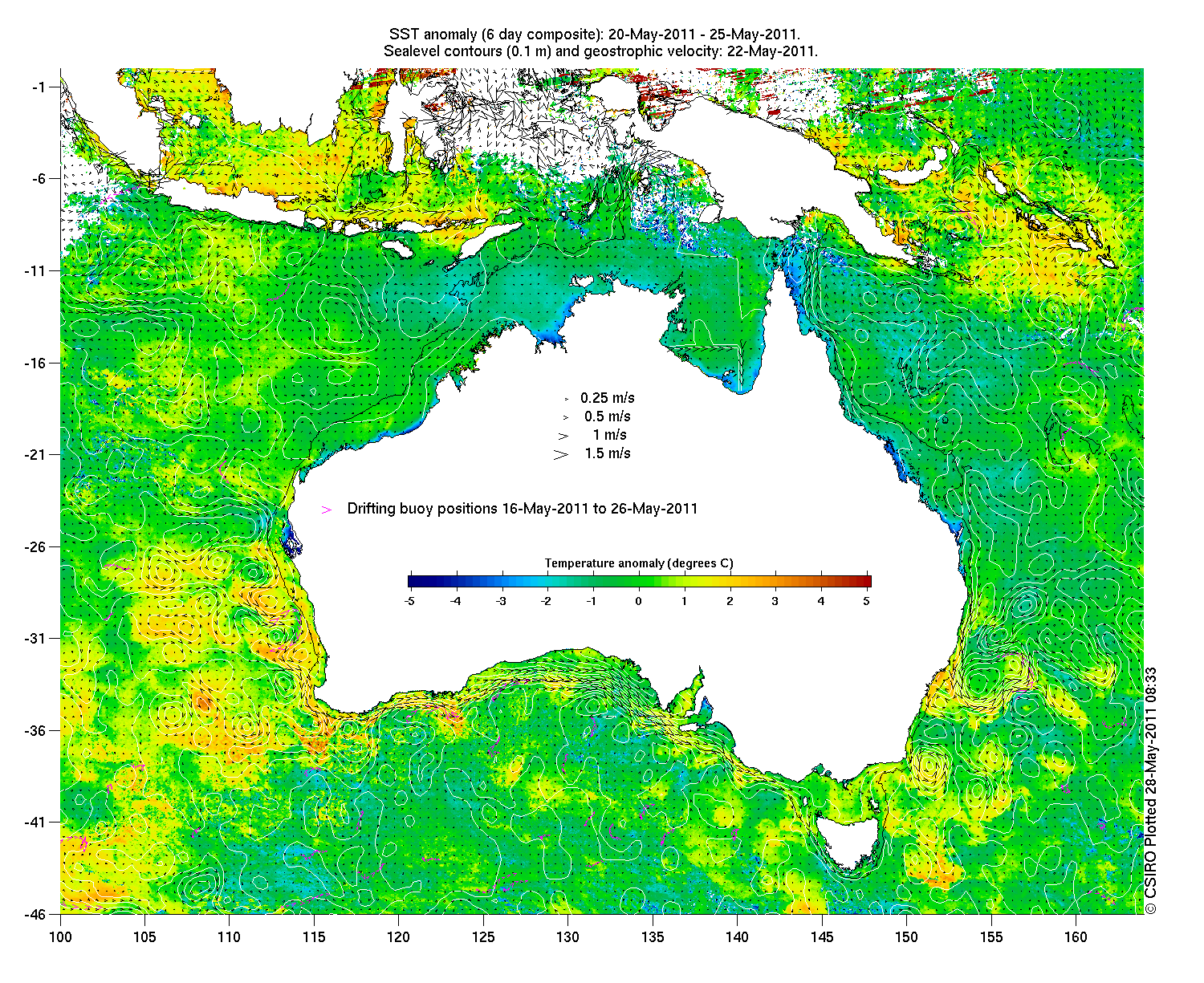Click the 0.5 m/s legend text
This screenshot has height=983, width=1204.
(x=608, y=416)
